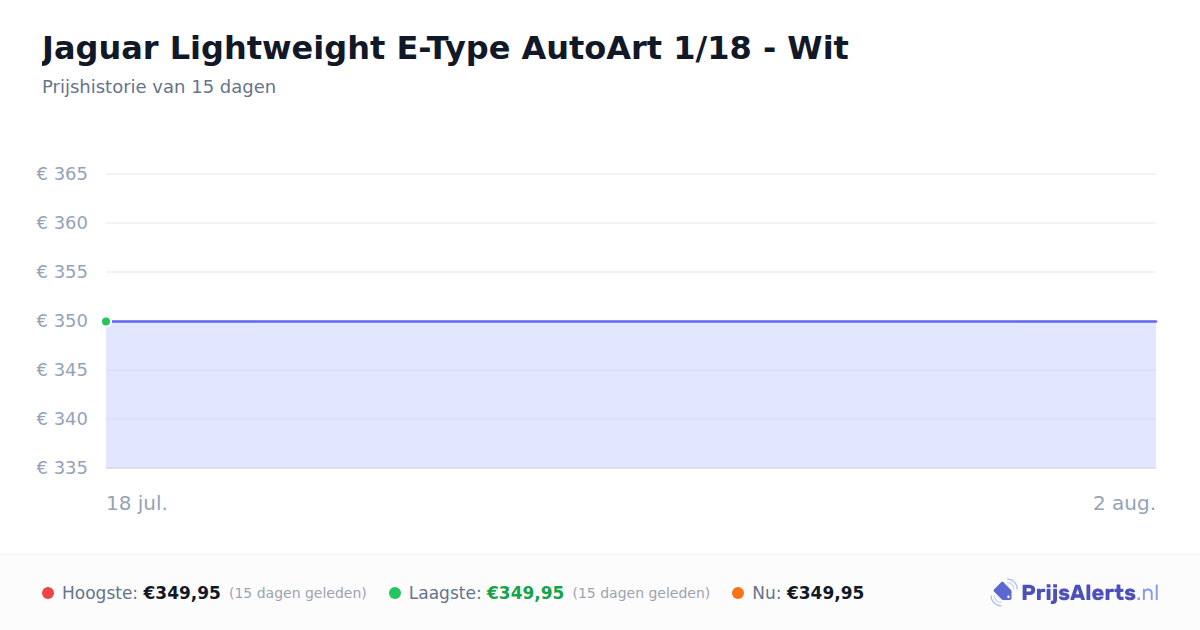Click the red Hoogste legend dot
This screenshot has width=1200, height=630.
48,593
